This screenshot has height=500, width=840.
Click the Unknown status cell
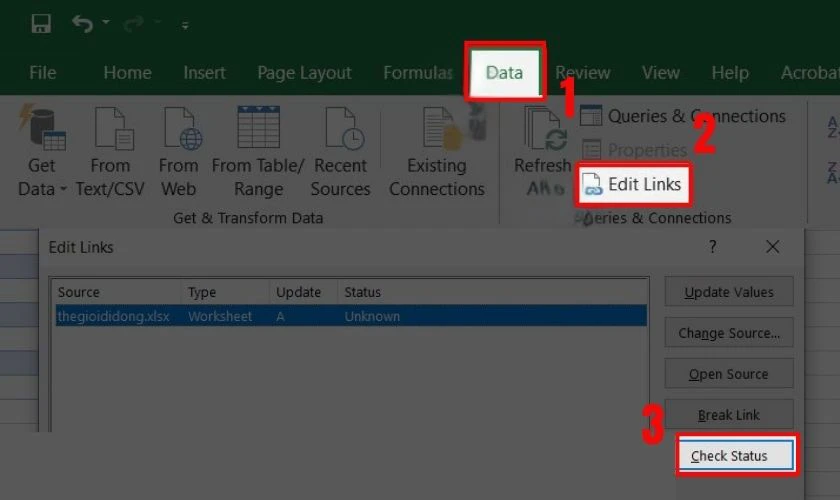click(372, 316)
